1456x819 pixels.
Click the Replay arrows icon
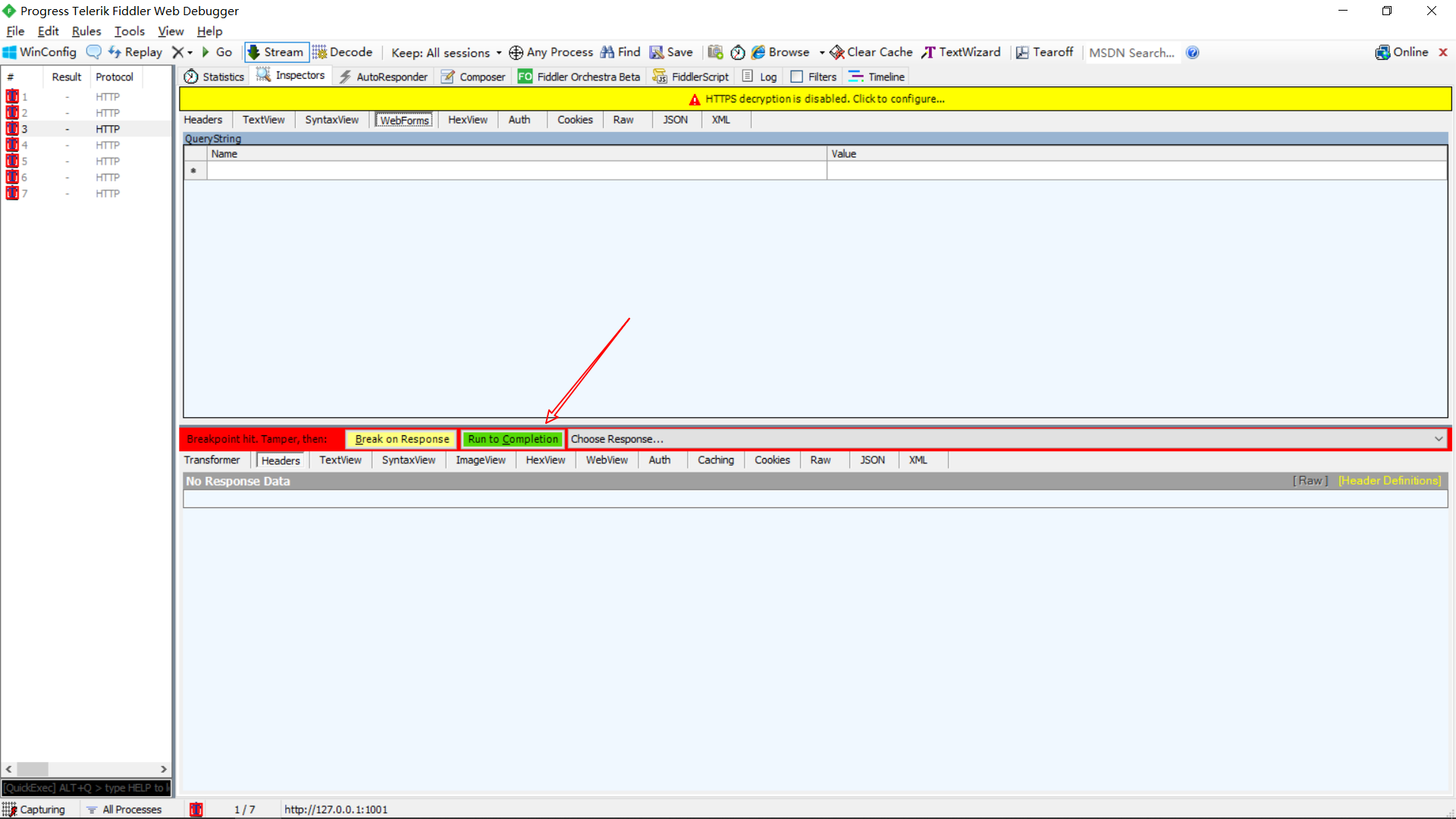(115, 52)
